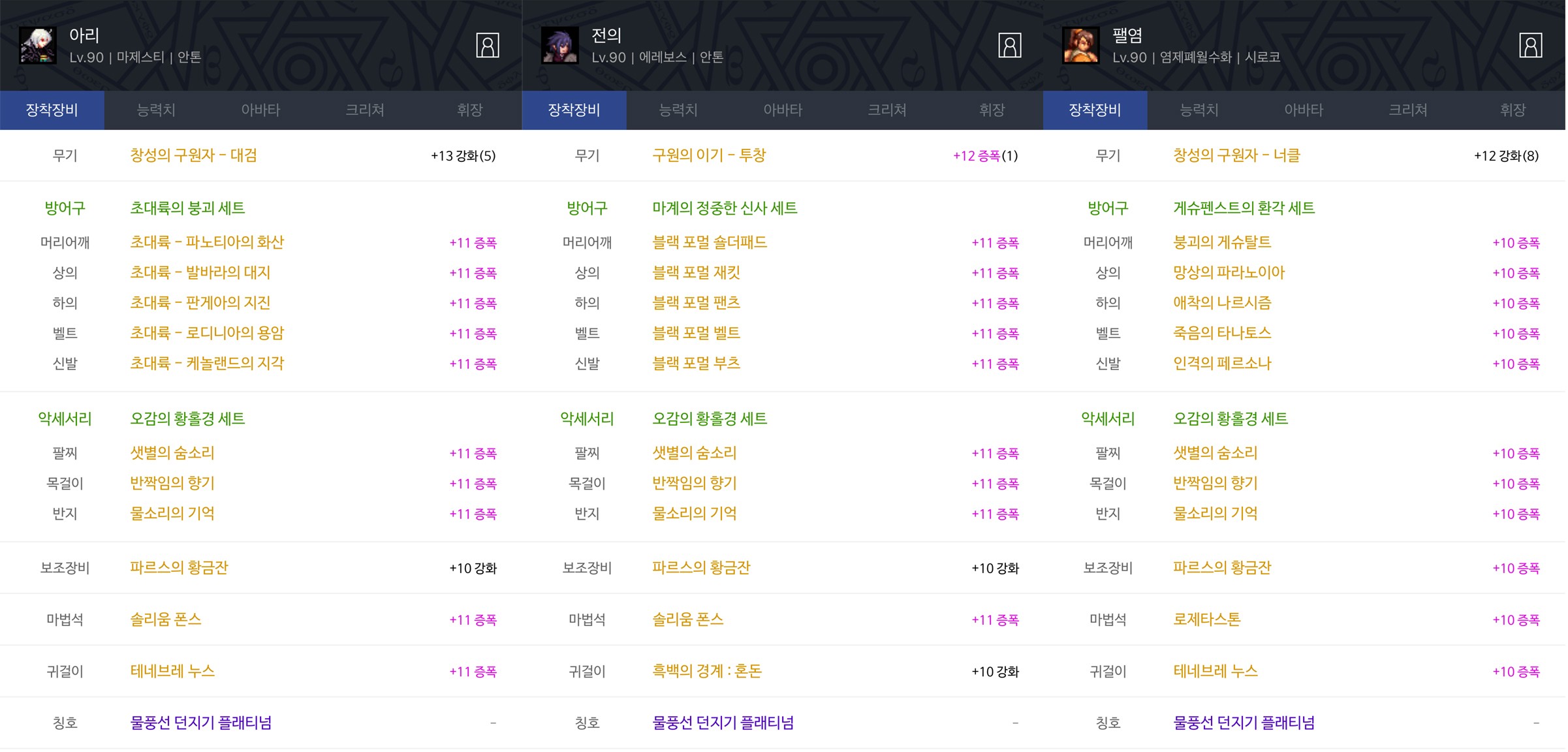Click weapon 구원의 이기 - 투창

click(x=709, y=155)
